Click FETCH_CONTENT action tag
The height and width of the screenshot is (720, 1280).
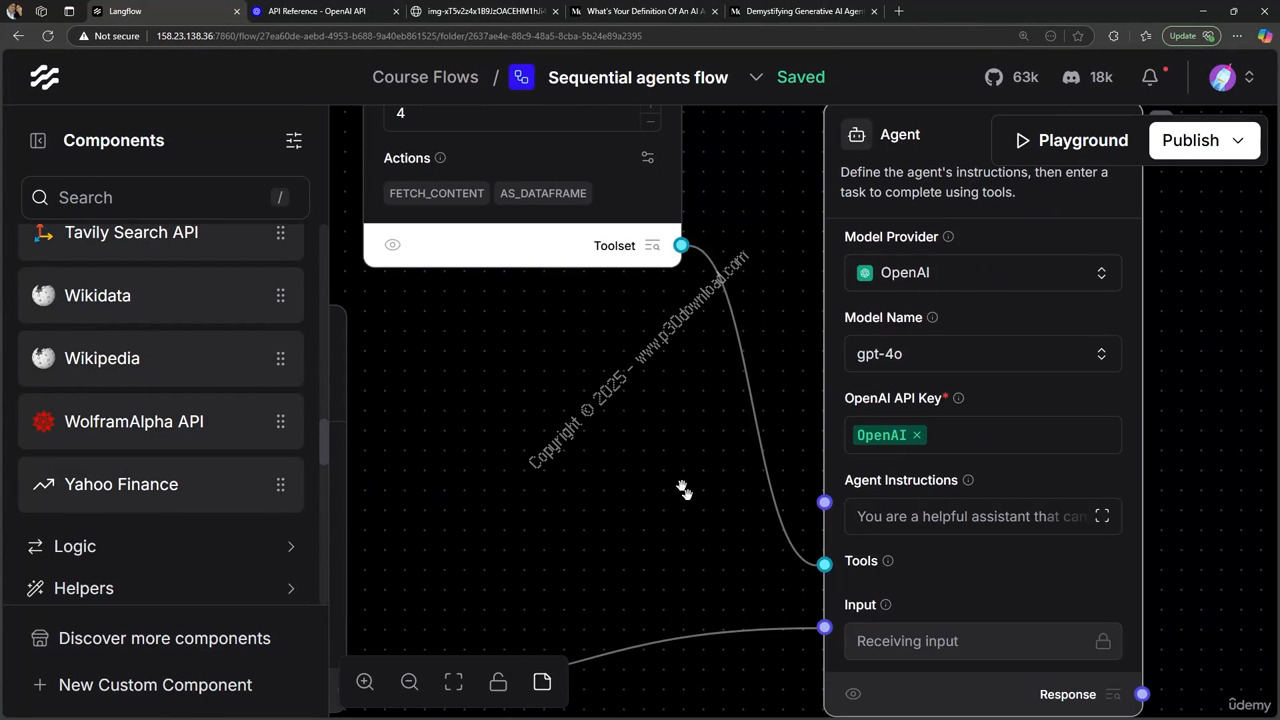click(x=436, y=193)
